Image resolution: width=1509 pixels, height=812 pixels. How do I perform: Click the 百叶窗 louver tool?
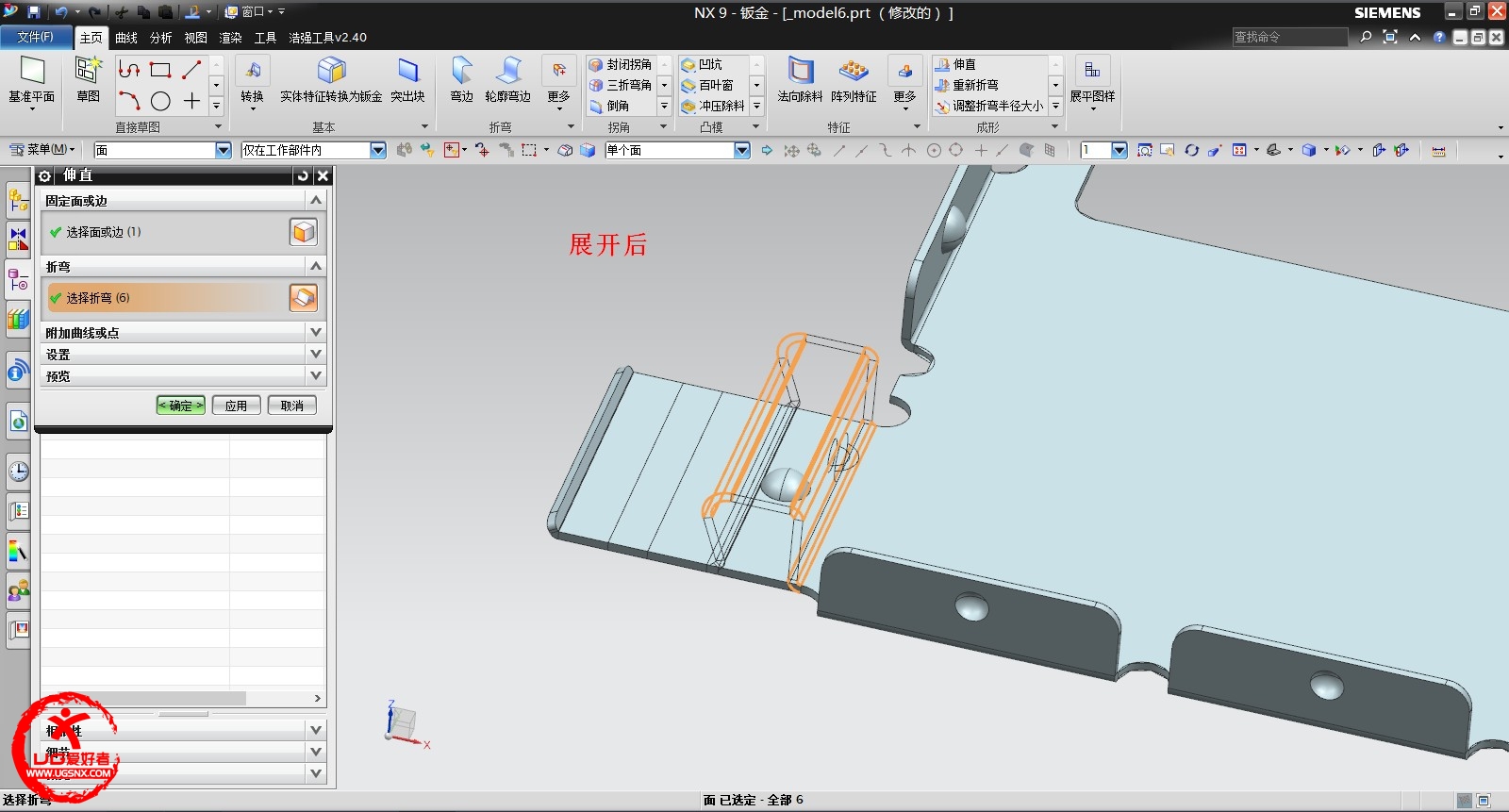tap(707, 85)
